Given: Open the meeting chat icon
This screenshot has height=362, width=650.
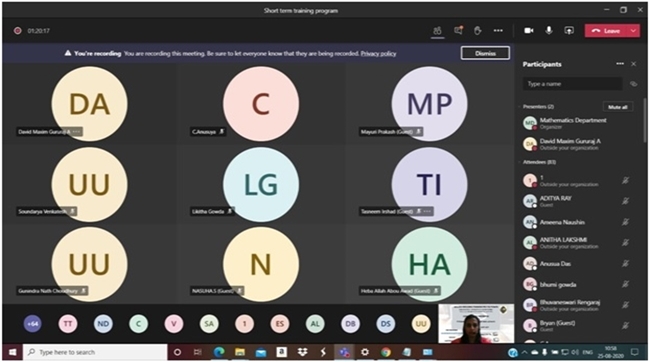Looking at the screenshot, I should (458, 31).
